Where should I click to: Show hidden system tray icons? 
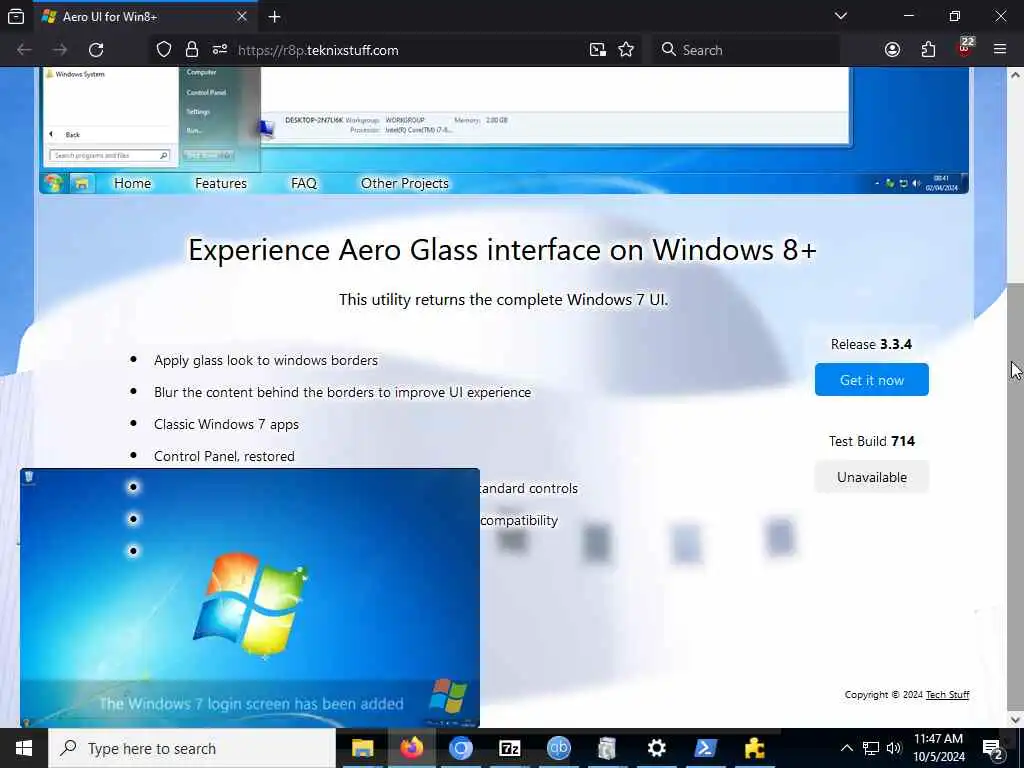pos(846,748)
